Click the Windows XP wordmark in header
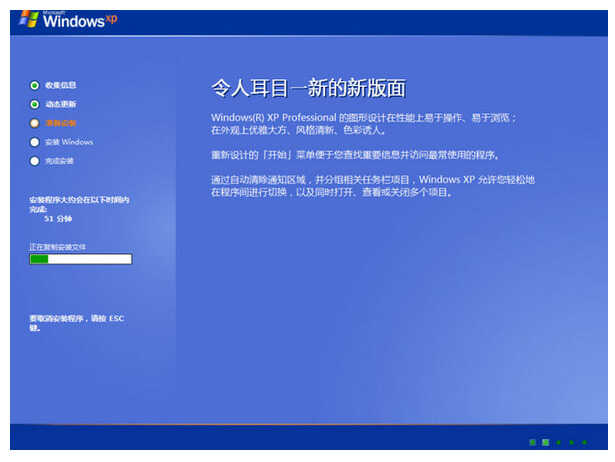This screenshot has height=462, width=615. (80, 20)
